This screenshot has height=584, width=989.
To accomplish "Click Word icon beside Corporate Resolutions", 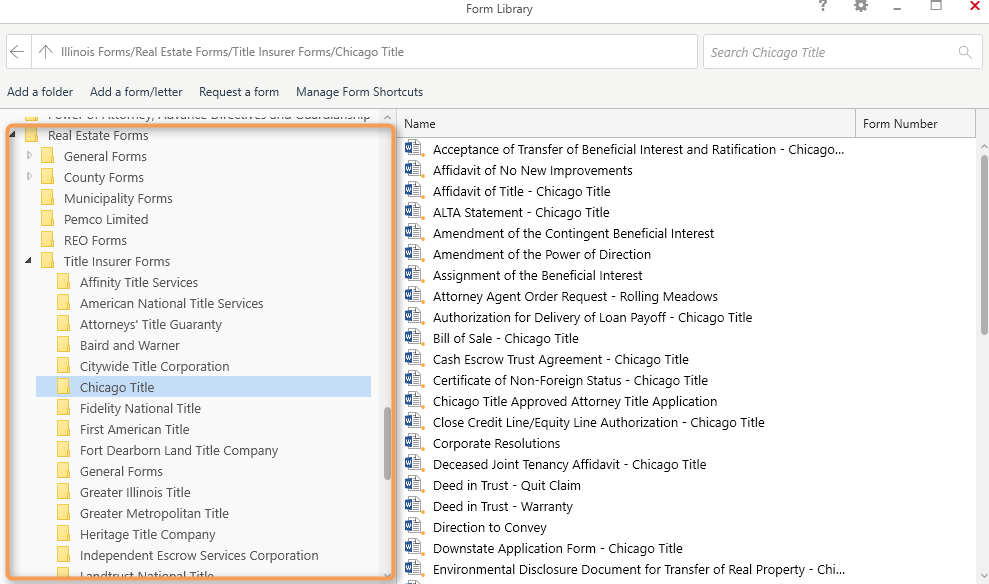I will tap(413, 442).
